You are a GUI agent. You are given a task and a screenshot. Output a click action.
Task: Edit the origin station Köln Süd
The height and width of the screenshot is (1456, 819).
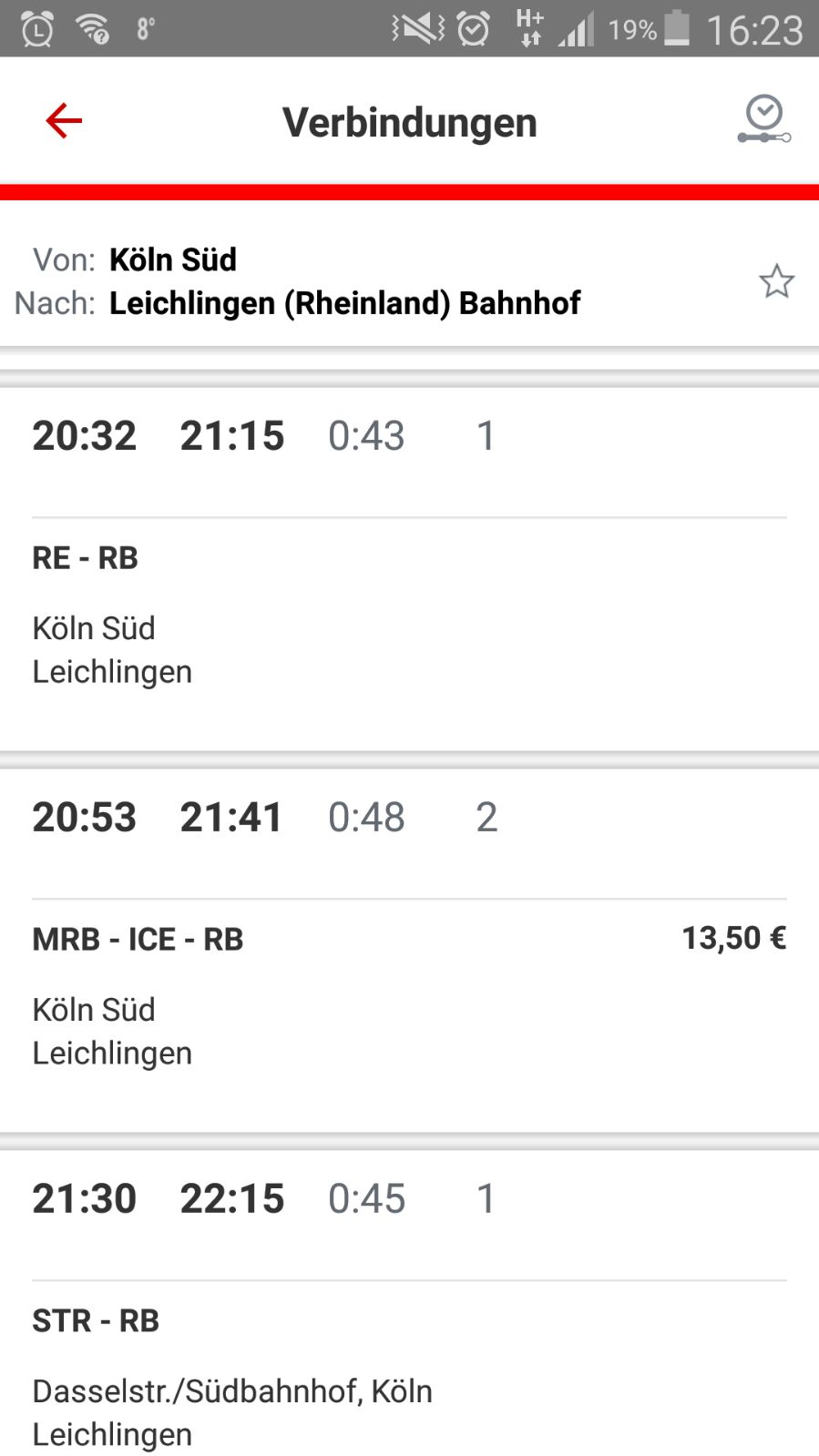tap(173, 260)
